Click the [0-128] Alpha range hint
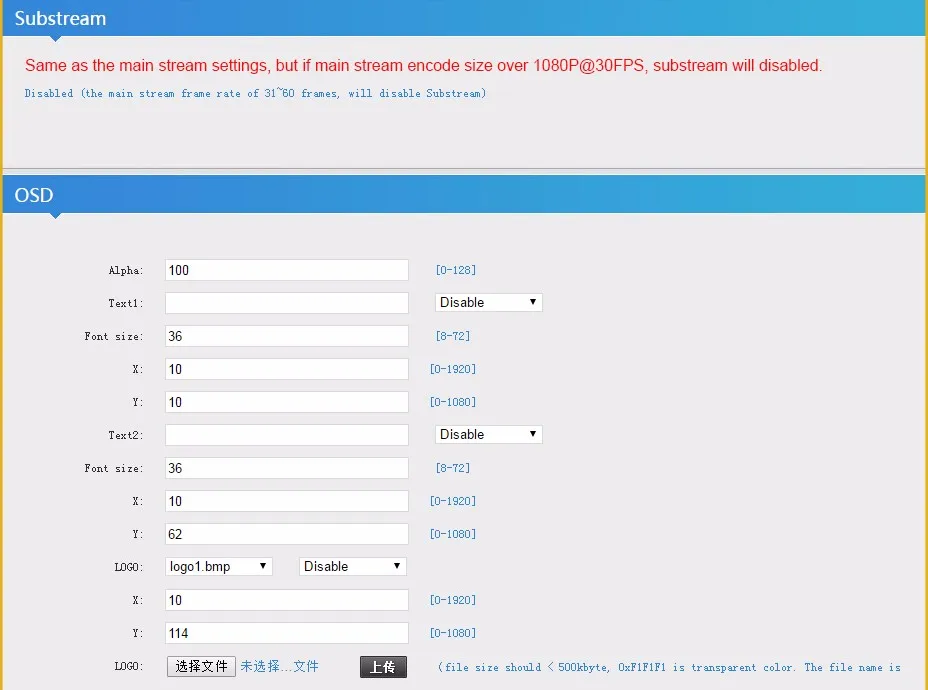 (456, 270)
